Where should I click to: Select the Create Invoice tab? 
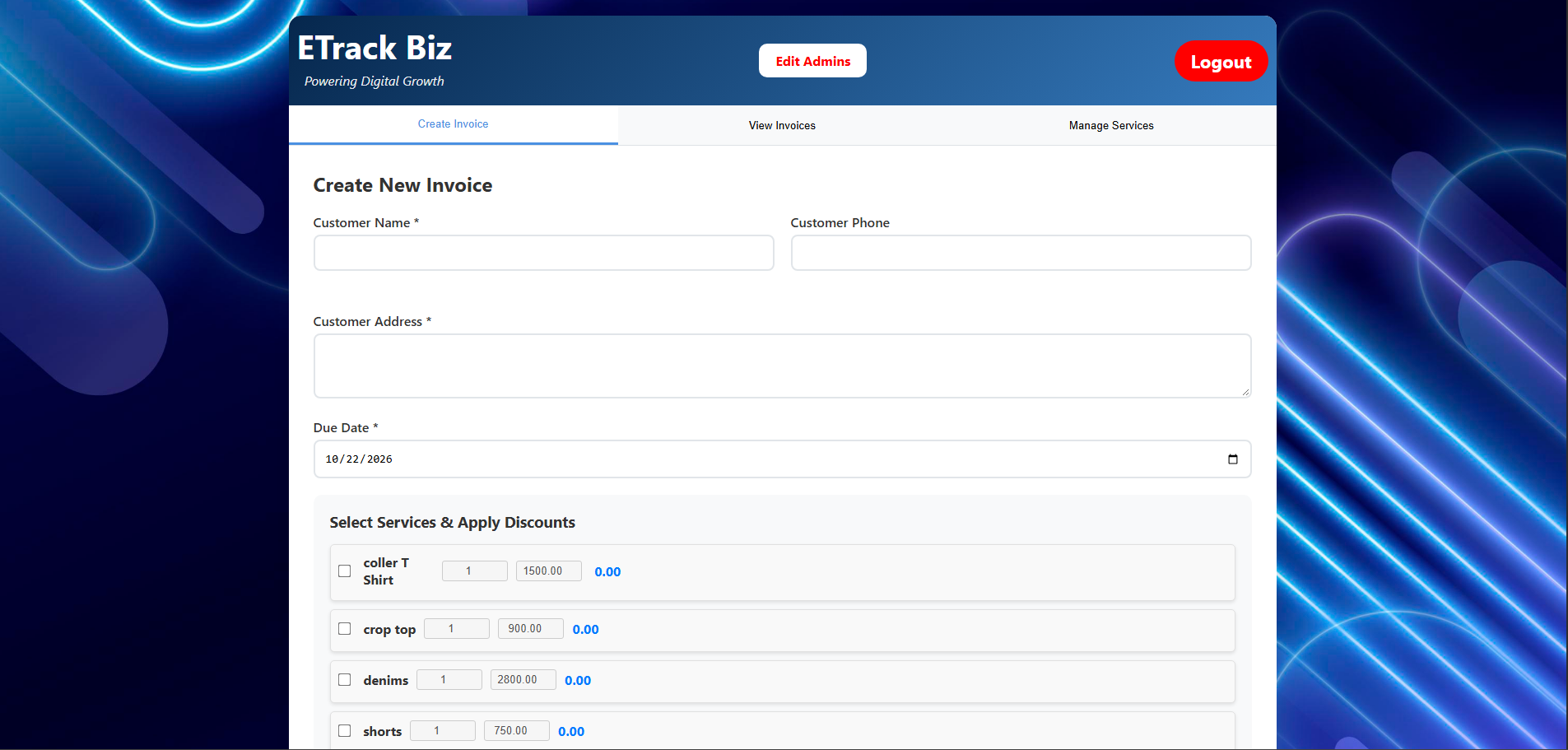pos(453,124)
